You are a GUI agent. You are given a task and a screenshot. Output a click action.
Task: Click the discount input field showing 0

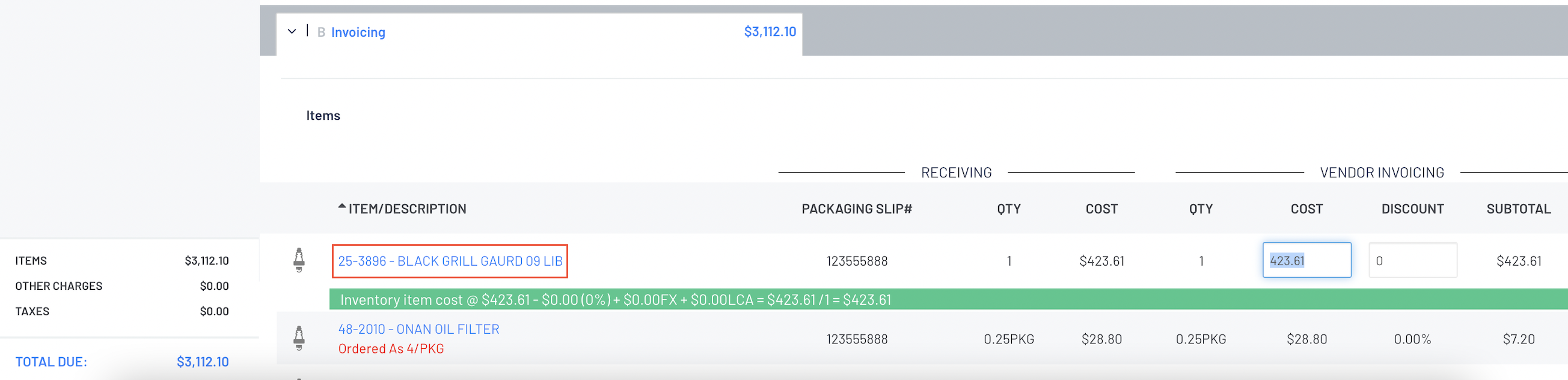point(1412,260)
